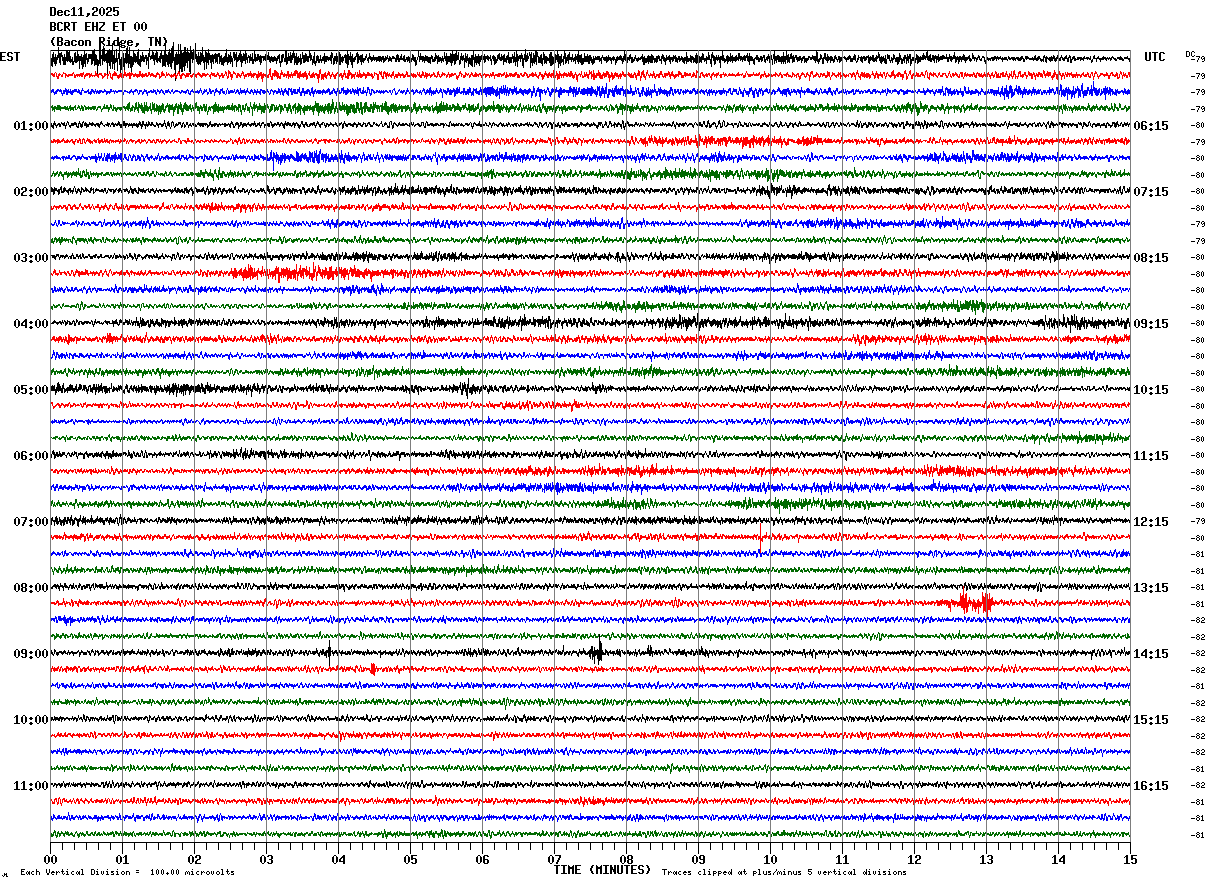Viewport: 1210px width, 886px height.
Task: Select the 05:00 EST time label
Action: tap(31, 390)
